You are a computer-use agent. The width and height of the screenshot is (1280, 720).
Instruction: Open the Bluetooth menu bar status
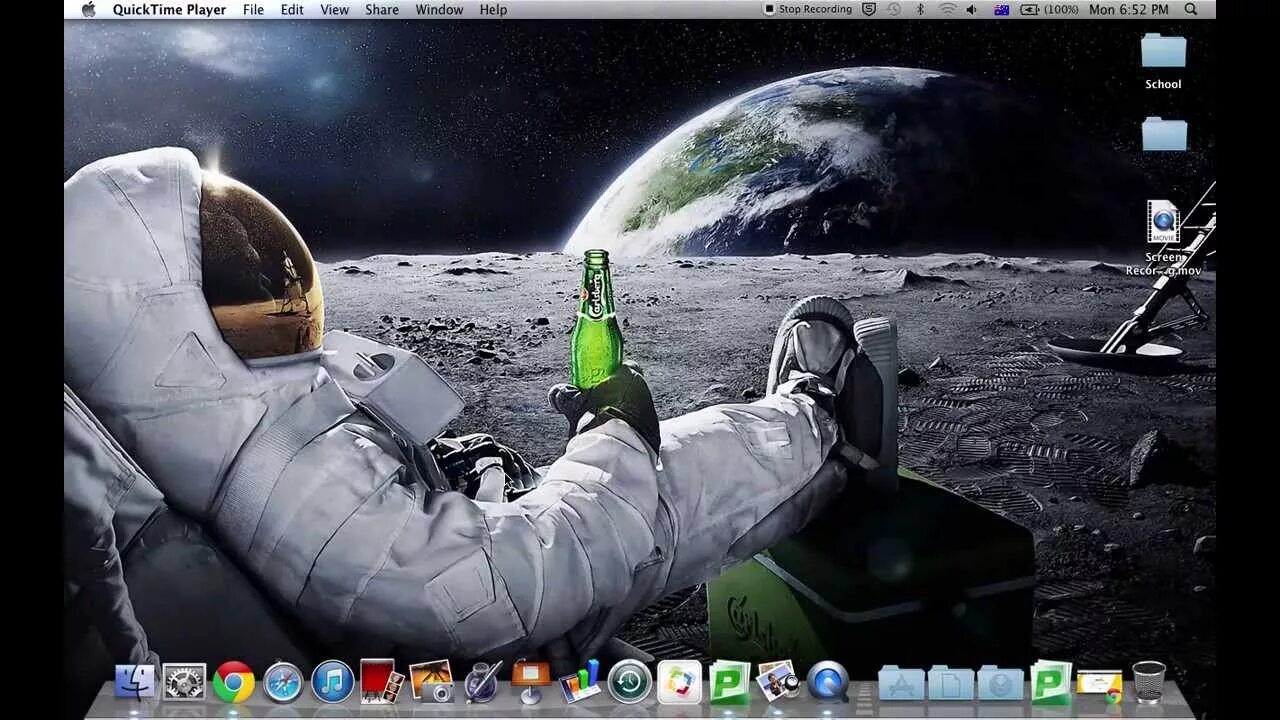pyautogui.click(x=921, y=9)
